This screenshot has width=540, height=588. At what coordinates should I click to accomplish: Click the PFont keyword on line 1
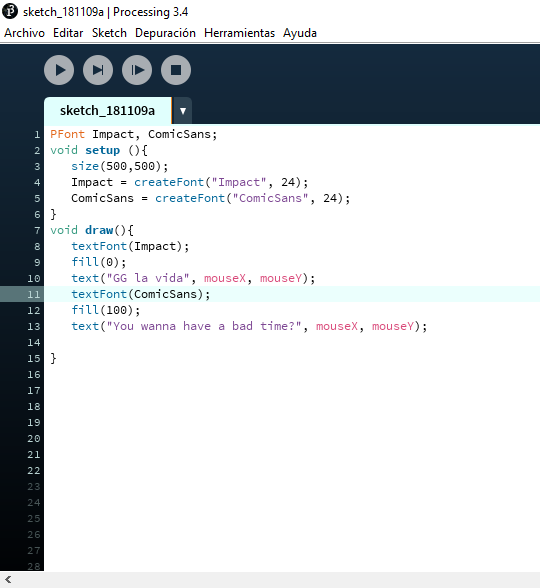(68, 134)
